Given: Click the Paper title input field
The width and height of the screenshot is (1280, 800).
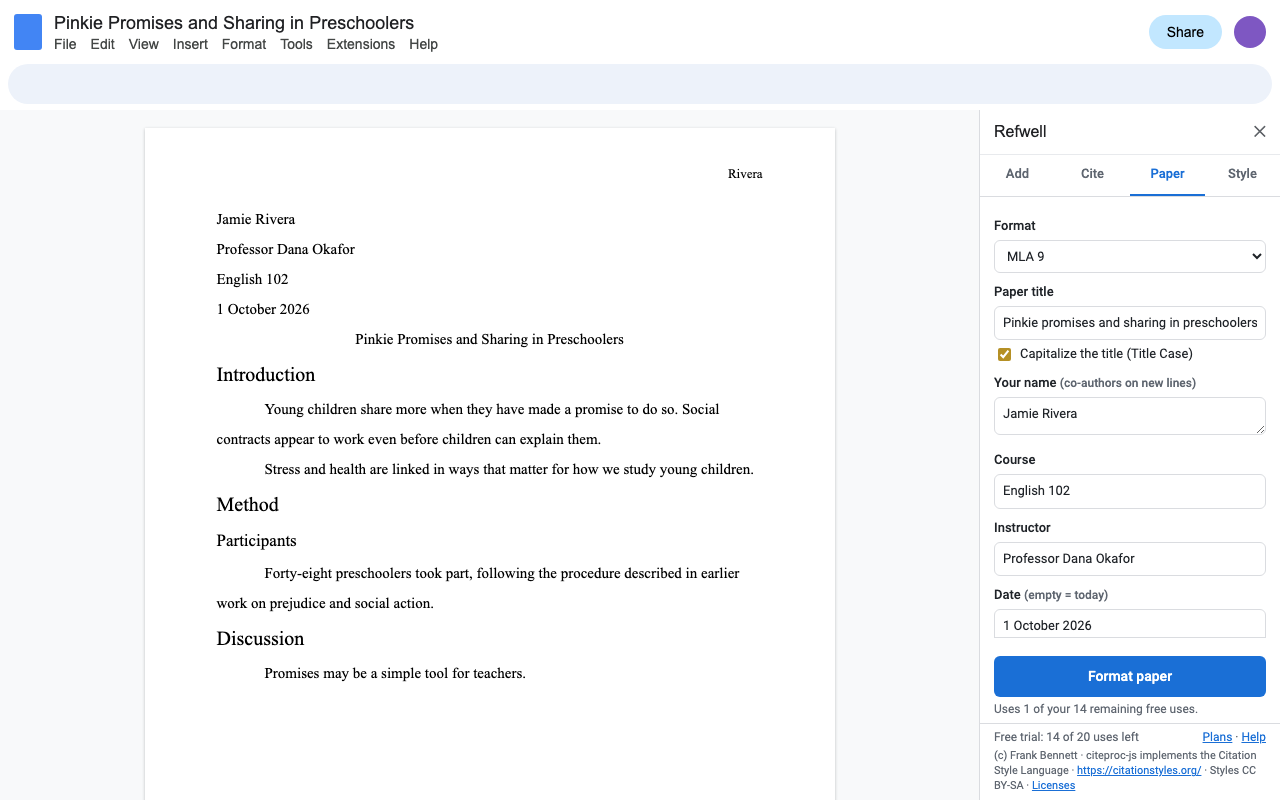Looking at the screenshot, I should 1130,323.
